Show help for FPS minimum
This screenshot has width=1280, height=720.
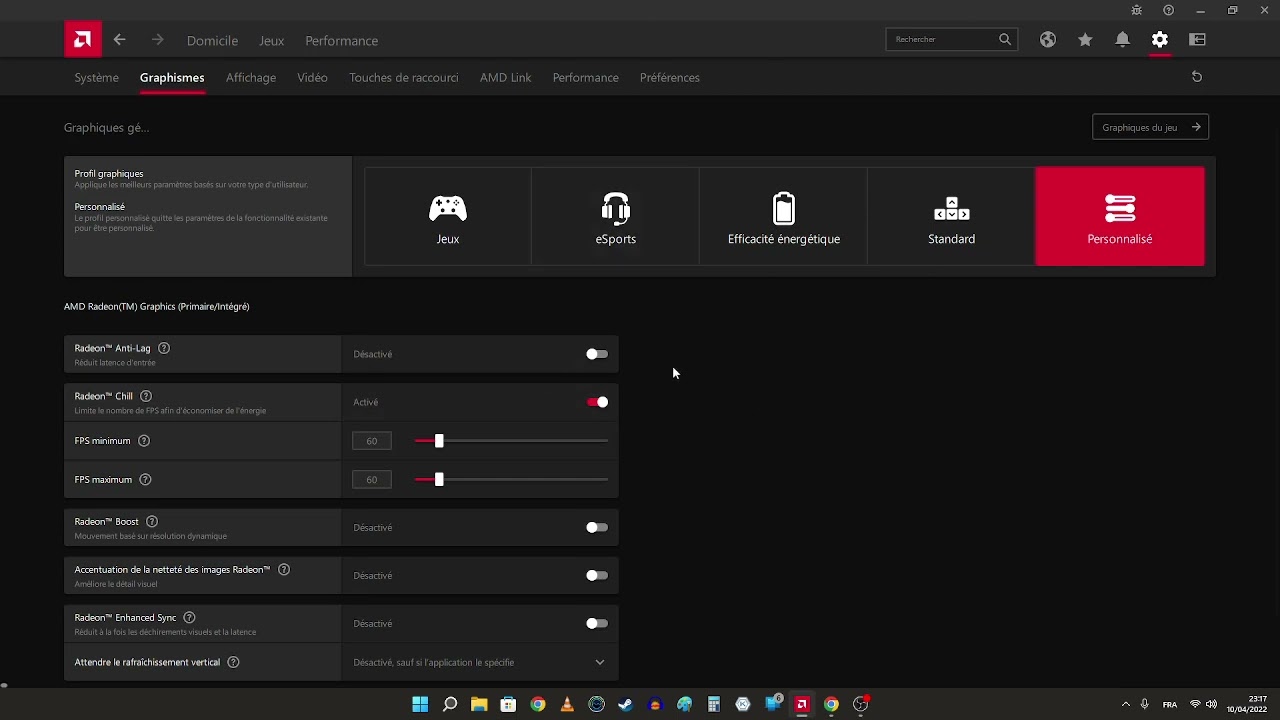click(144, 441)
